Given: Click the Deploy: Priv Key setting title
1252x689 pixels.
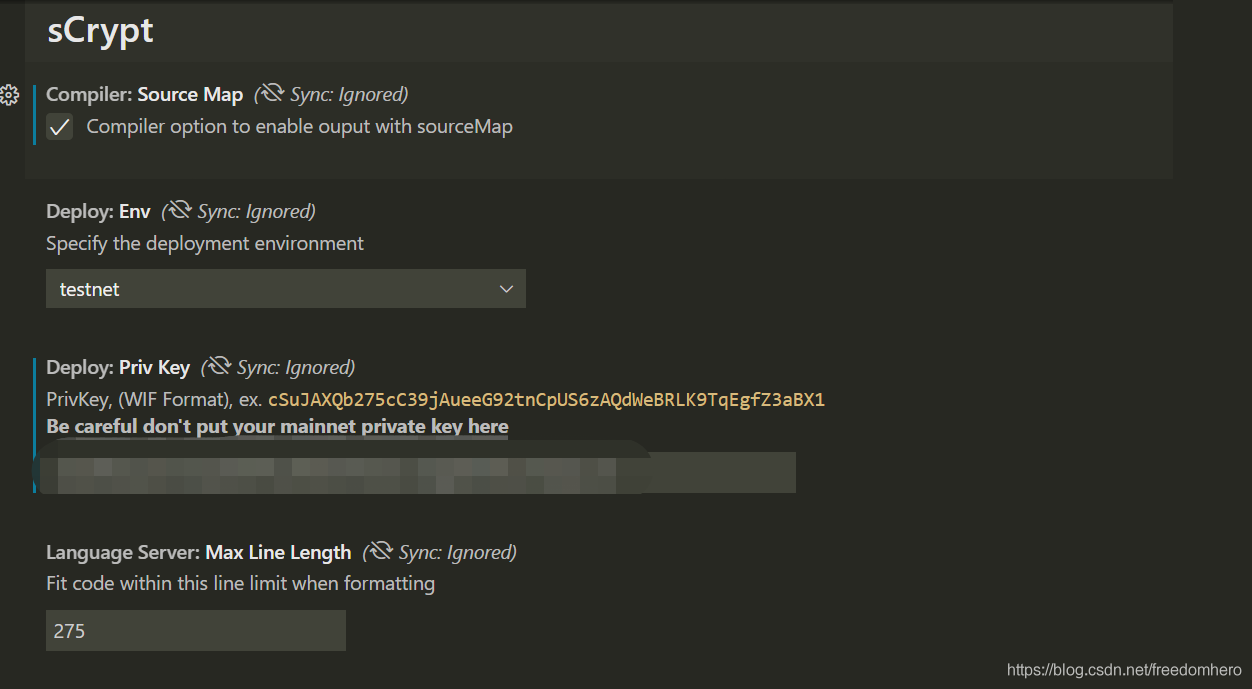Looking at the screenshot, I should click(x=118, y=367).
